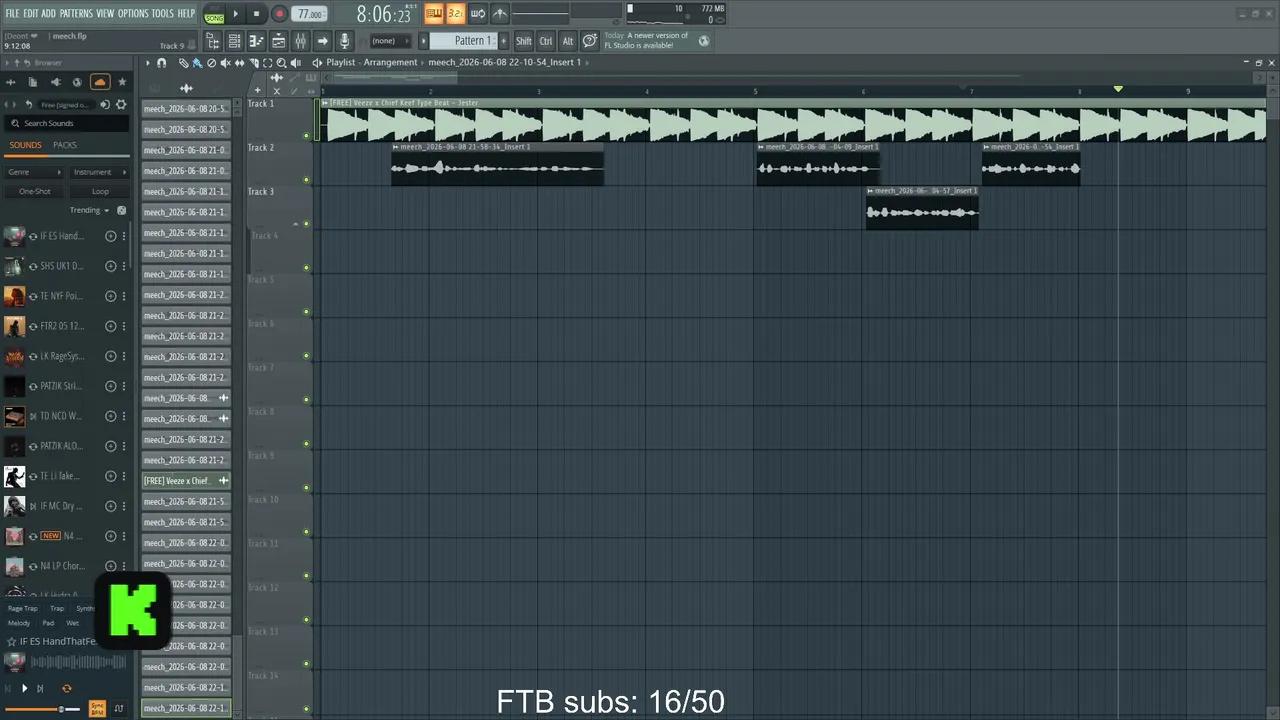Toggle the One-Shot filter

34,191
